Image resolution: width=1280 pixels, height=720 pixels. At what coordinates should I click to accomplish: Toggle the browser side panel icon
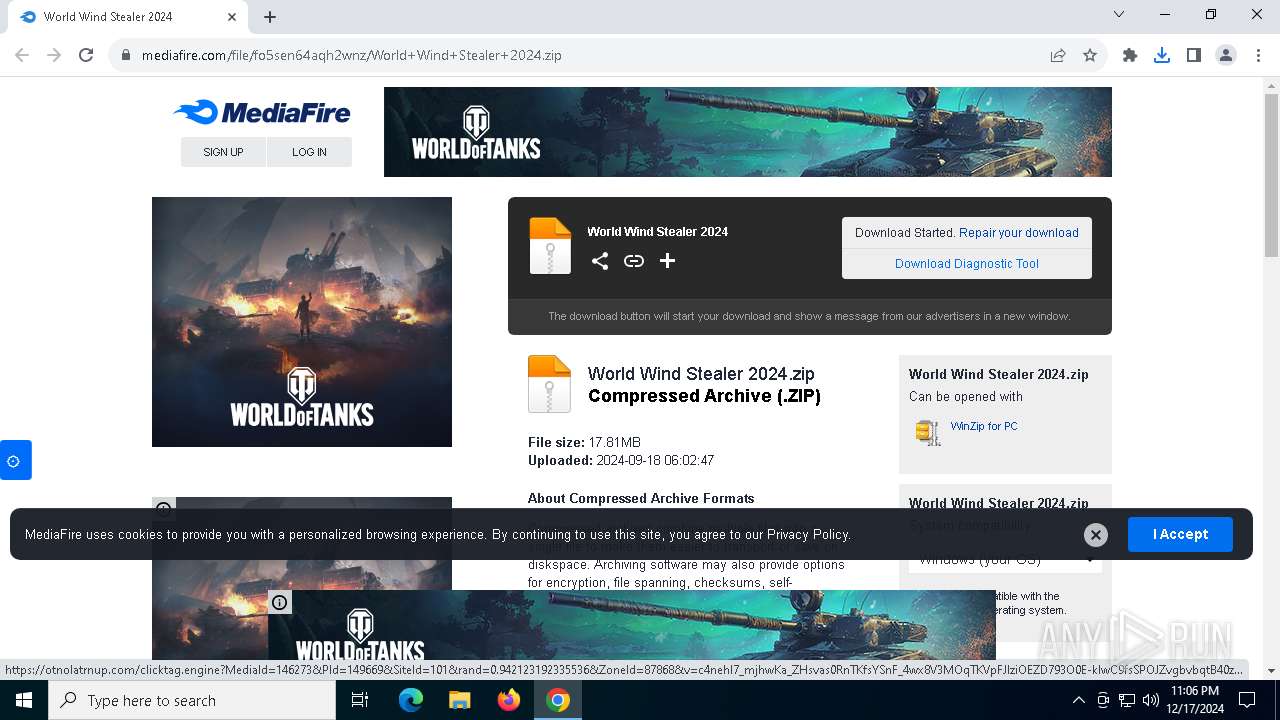1194,55
